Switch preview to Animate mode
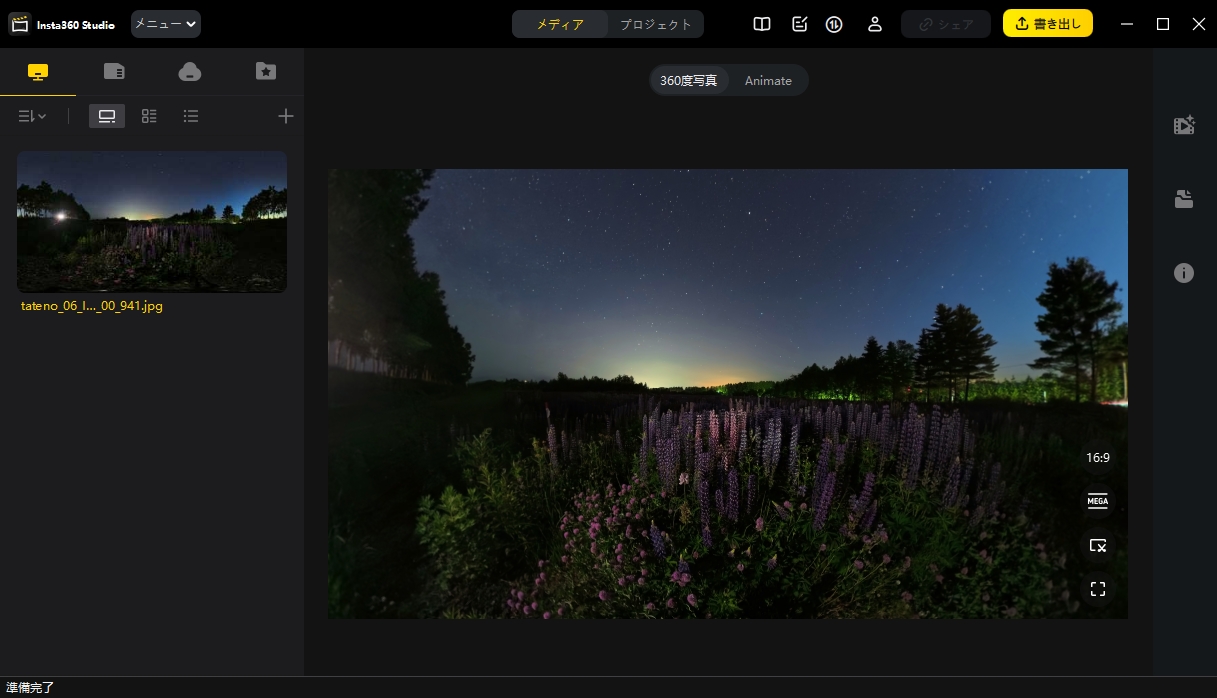Viewport: 1217px width, 698px height. (768, 80)
